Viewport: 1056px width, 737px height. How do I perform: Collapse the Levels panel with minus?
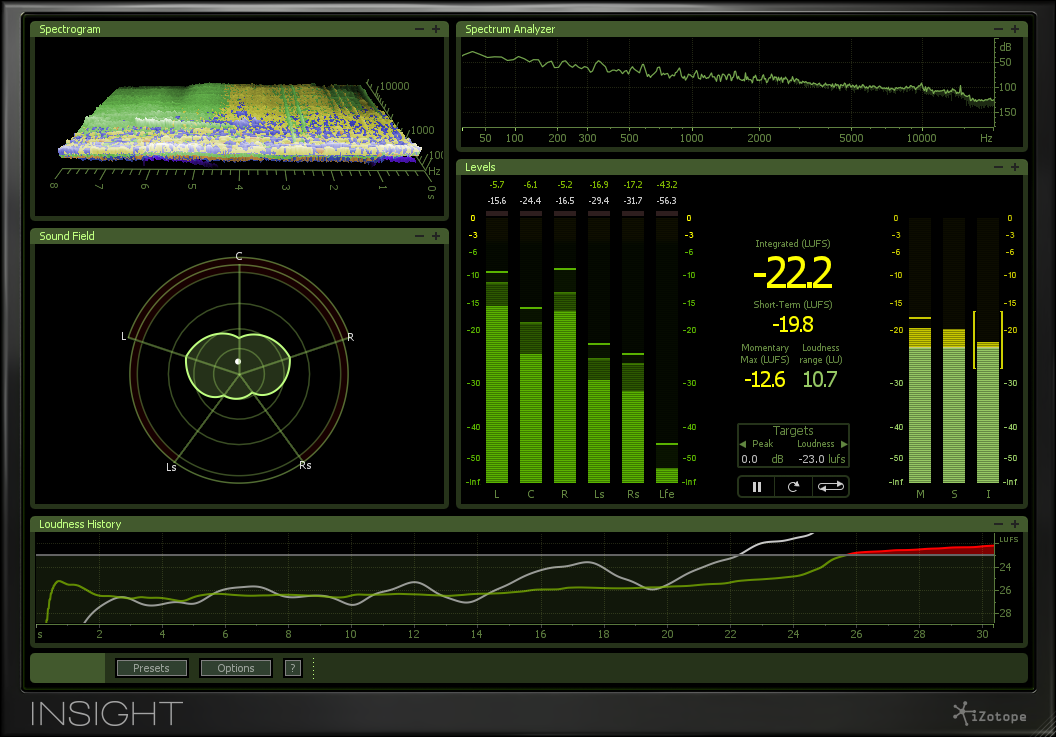pos(1000,168)
